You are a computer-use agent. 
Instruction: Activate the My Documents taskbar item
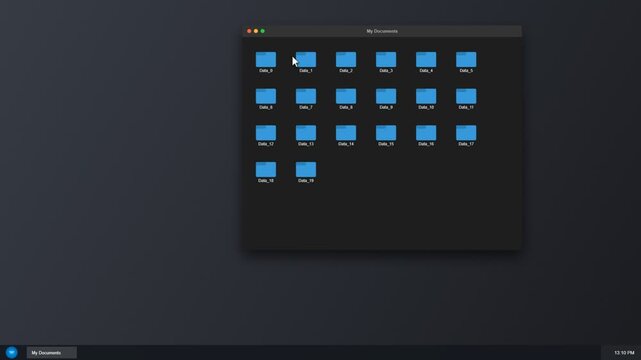pyautogui.click(x=52, y=353)
